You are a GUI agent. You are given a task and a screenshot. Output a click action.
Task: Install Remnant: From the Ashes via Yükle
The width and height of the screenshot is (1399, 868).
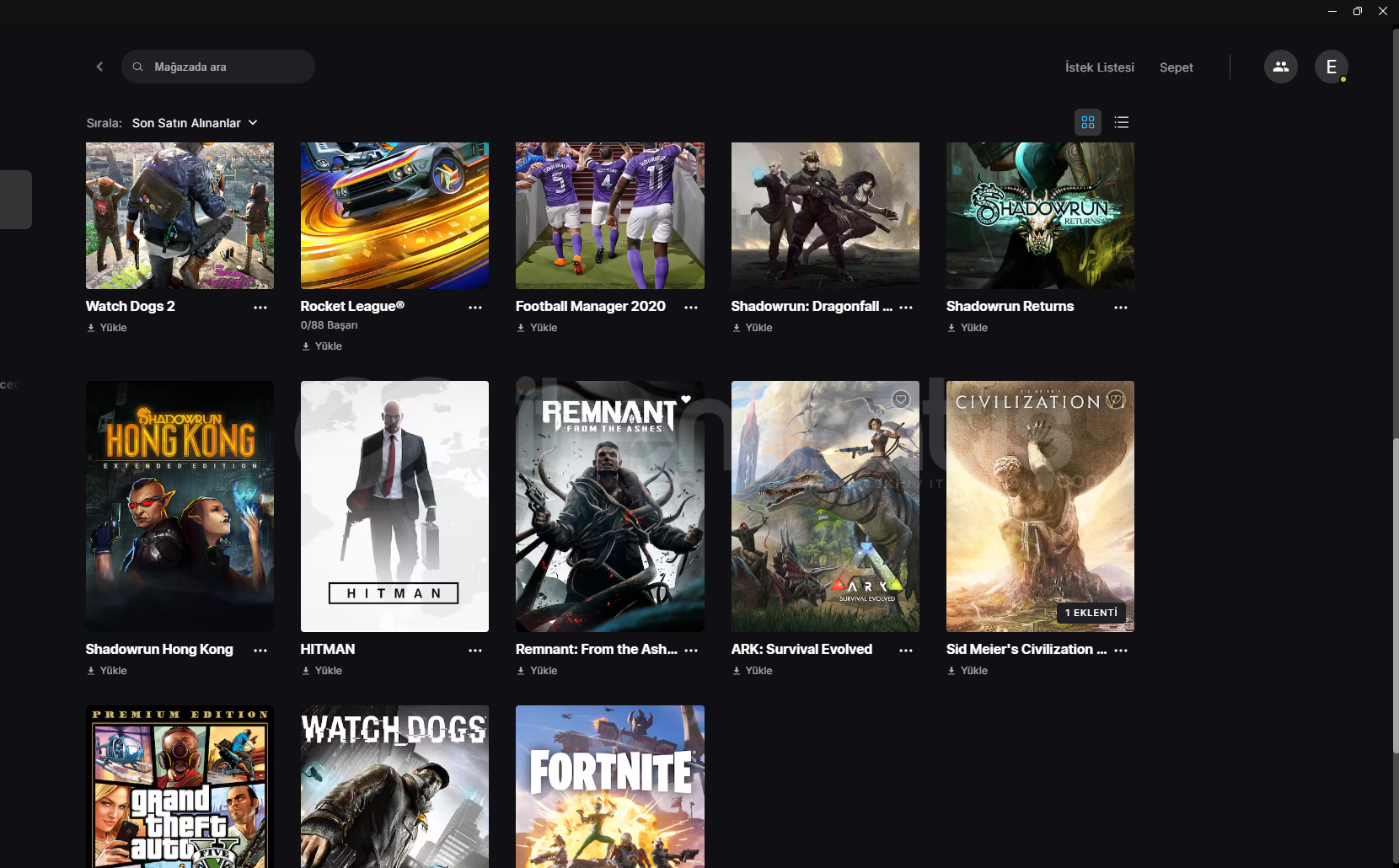(538, 671)
